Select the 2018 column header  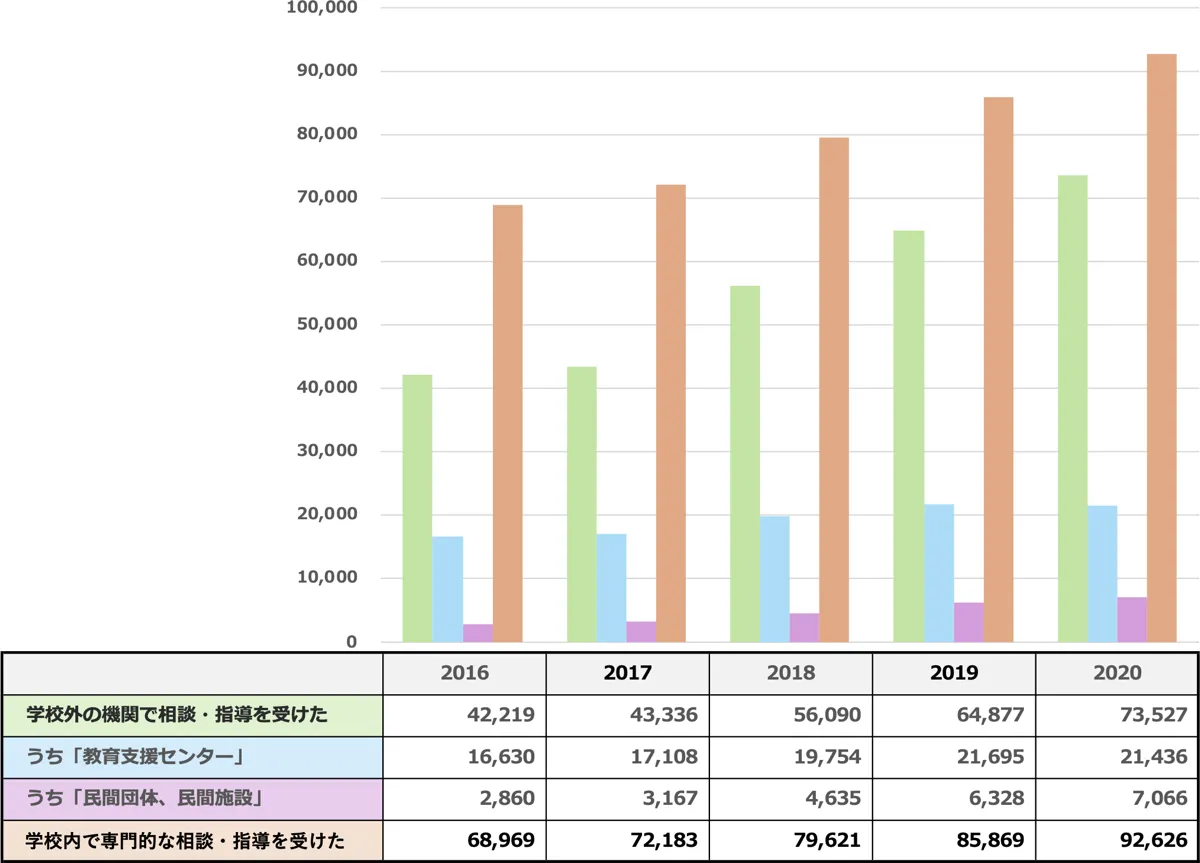(x=791, y=674)
